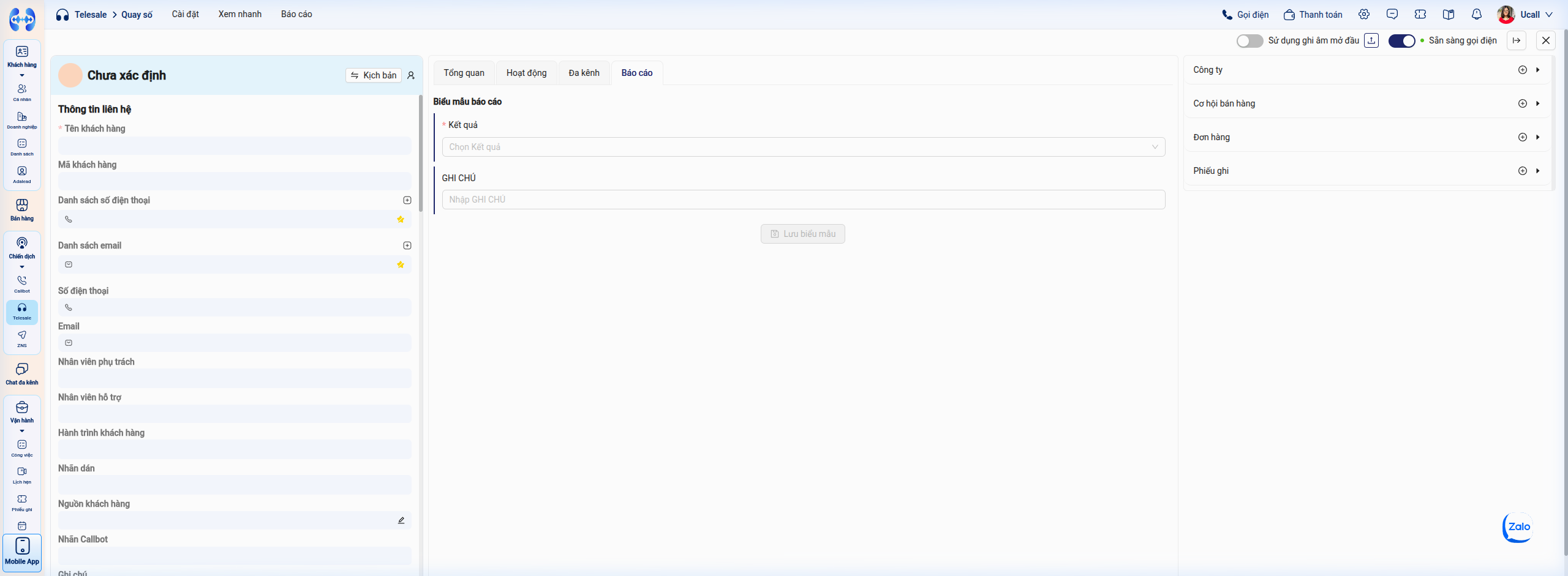
Task: Click the Nhập GHI CHÚ input field
Action: coord(804,200)
